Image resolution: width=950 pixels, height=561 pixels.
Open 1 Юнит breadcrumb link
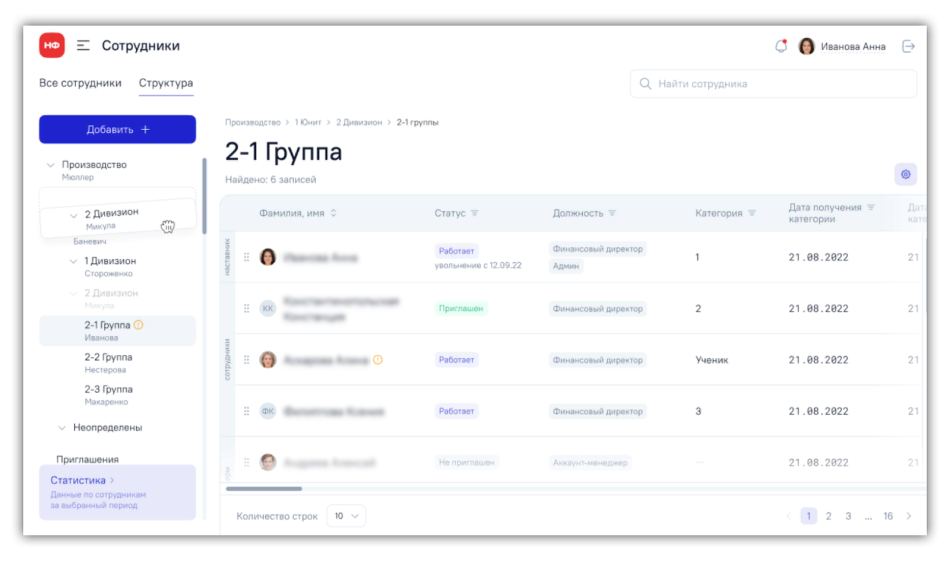coord(308,122)
